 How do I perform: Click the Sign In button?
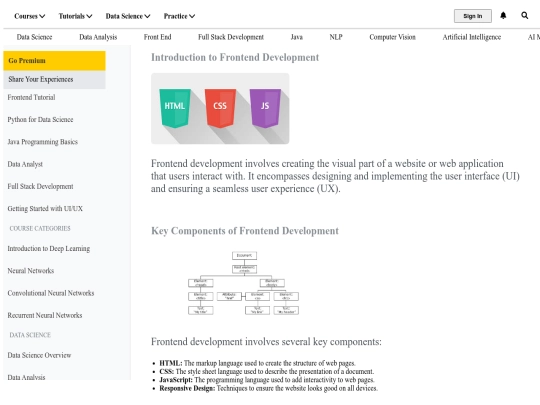coord(472,16)
